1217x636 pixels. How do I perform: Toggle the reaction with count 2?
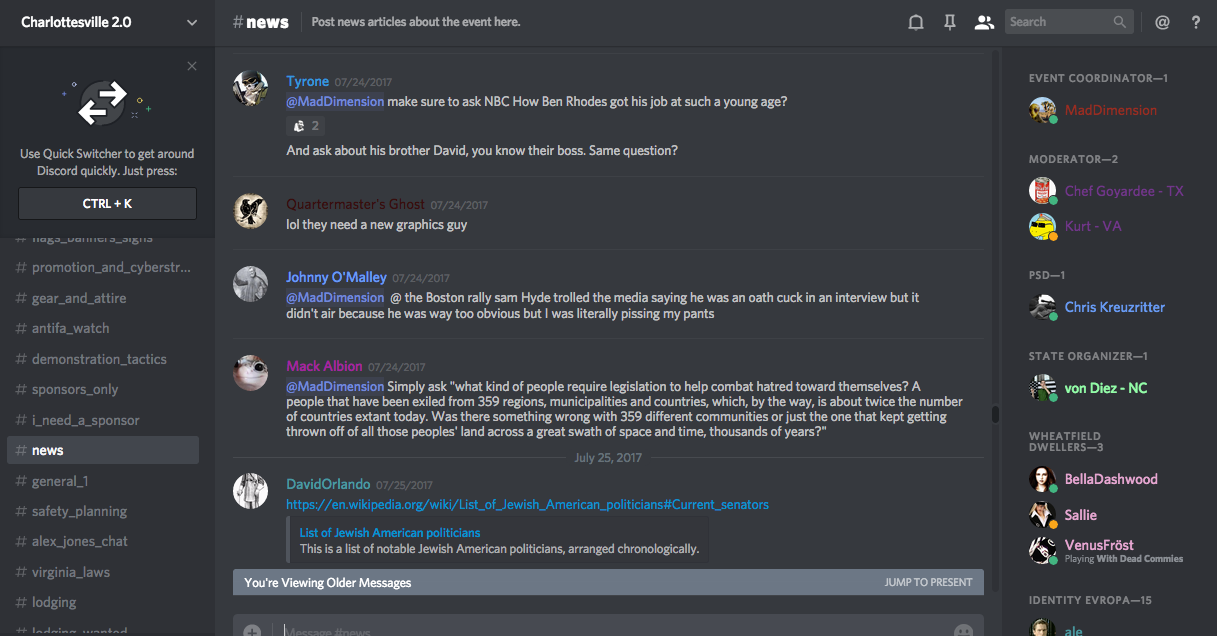tap(306, 126)
